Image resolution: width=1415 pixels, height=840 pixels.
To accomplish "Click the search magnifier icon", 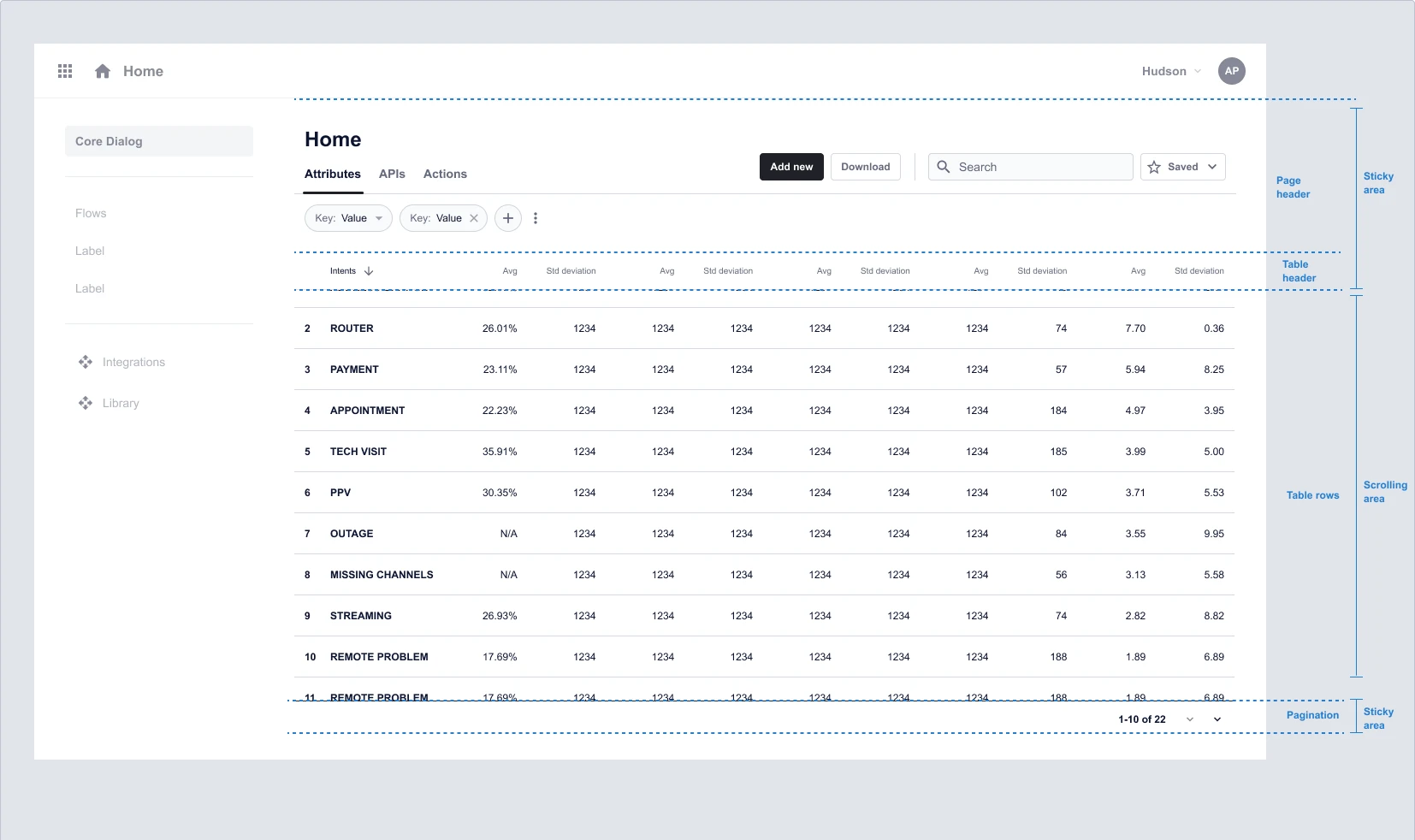I will coord(943,167).
